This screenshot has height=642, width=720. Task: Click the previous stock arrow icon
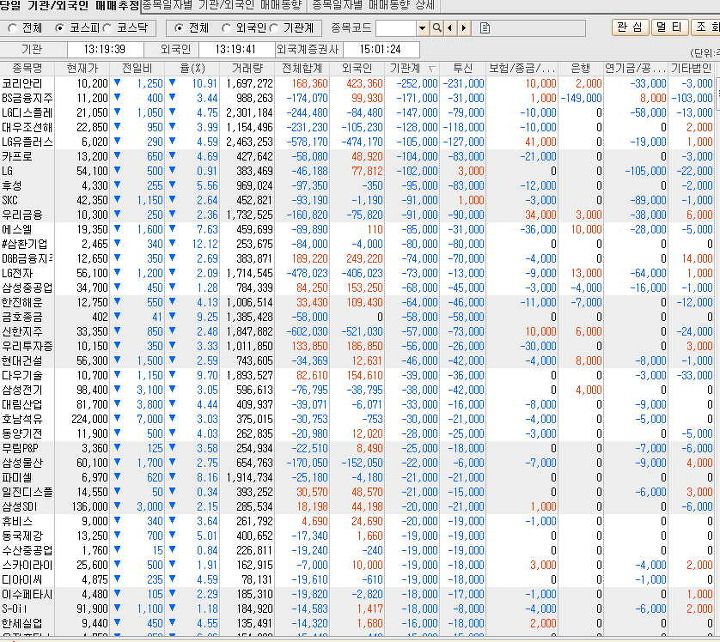click(450, 28)
